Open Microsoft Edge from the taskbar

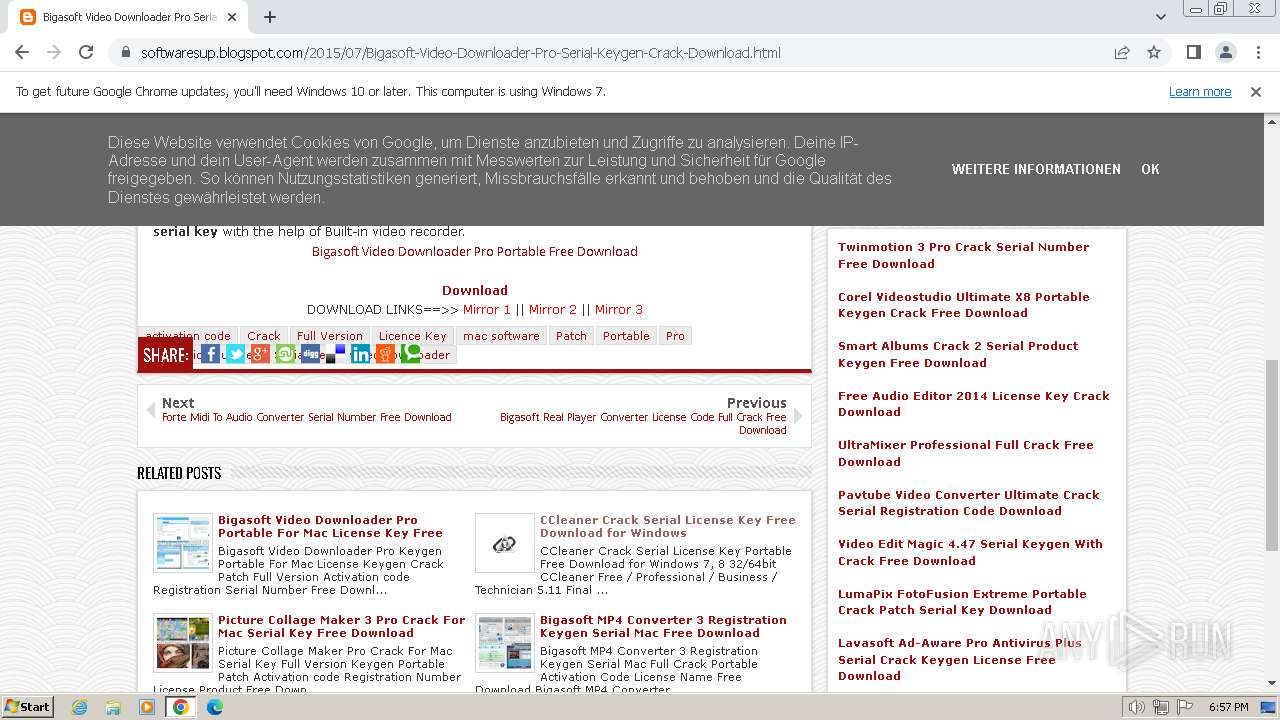(x=215, y=707)
